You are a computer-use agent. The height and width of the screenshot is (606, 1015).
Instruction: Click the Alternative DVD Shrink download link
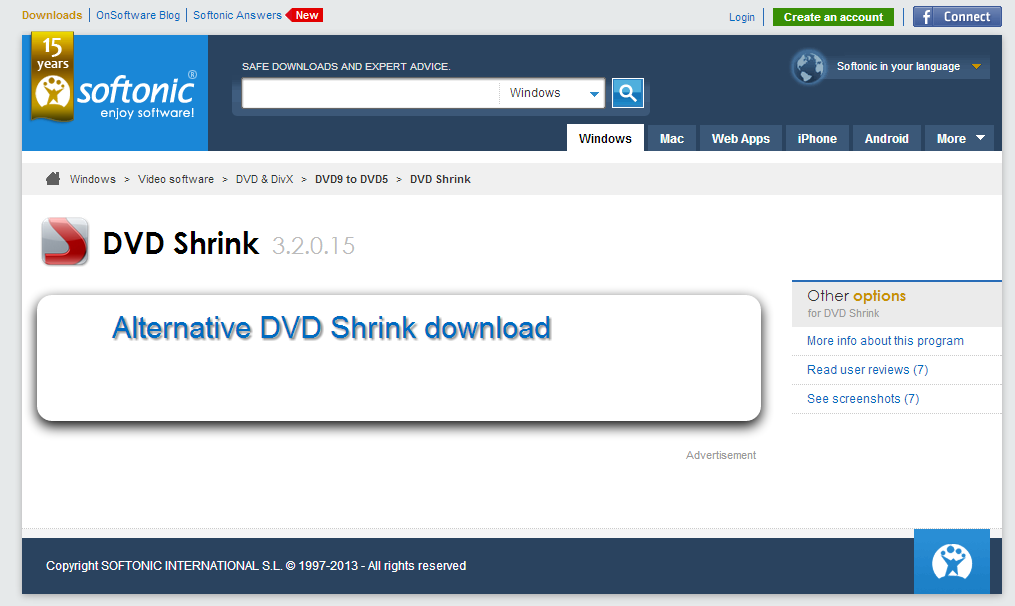[331, 328]
